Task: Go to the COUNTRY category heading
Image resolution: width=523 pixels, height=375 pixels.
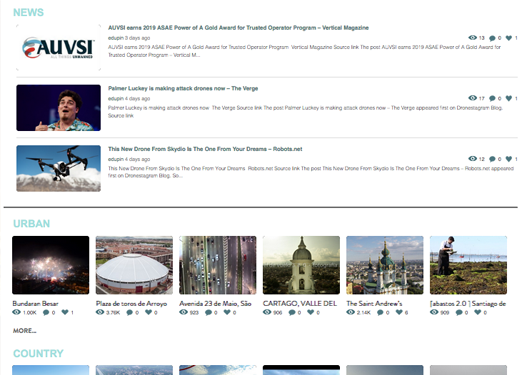Action: (38, 353)
